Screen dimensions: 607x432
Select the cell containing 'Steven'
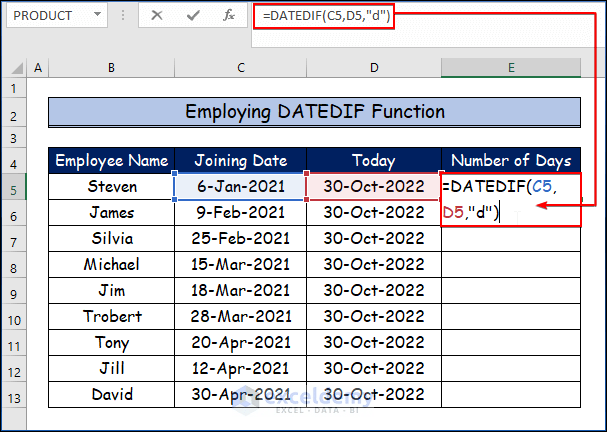111,187
